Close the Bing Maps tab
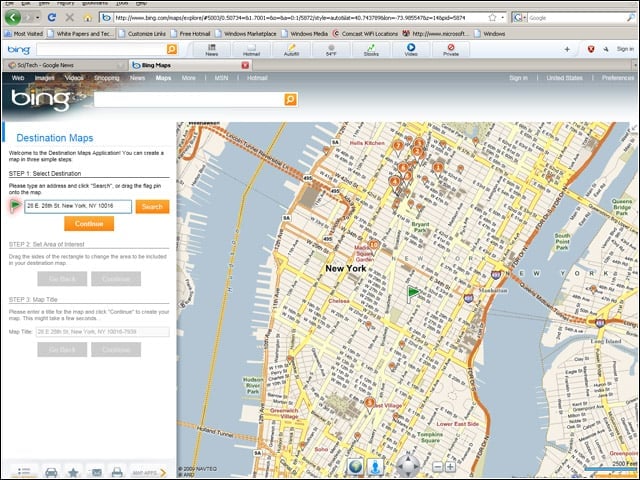The image size is (640, 480). coord(245,65)
